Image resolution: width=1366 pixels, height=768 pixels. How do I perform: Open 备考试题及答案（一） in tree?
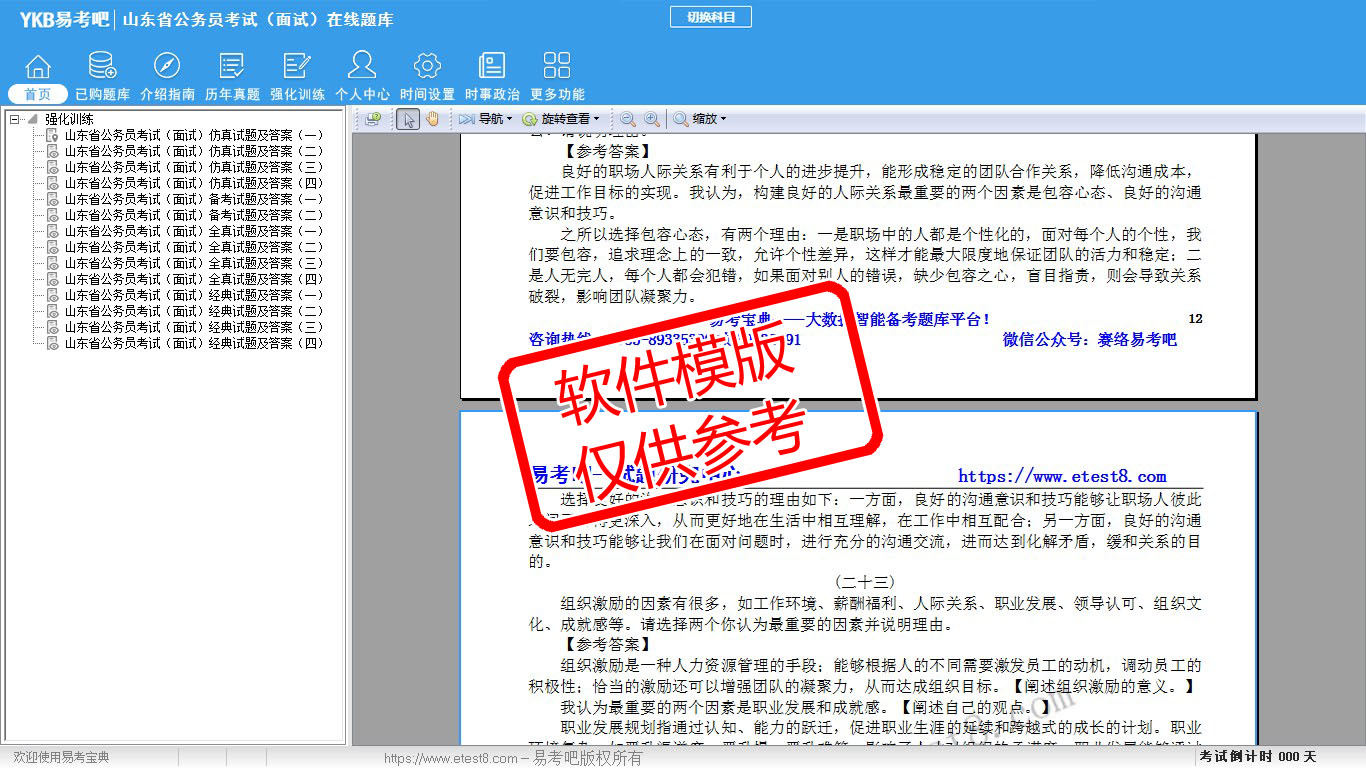(194, 199)
